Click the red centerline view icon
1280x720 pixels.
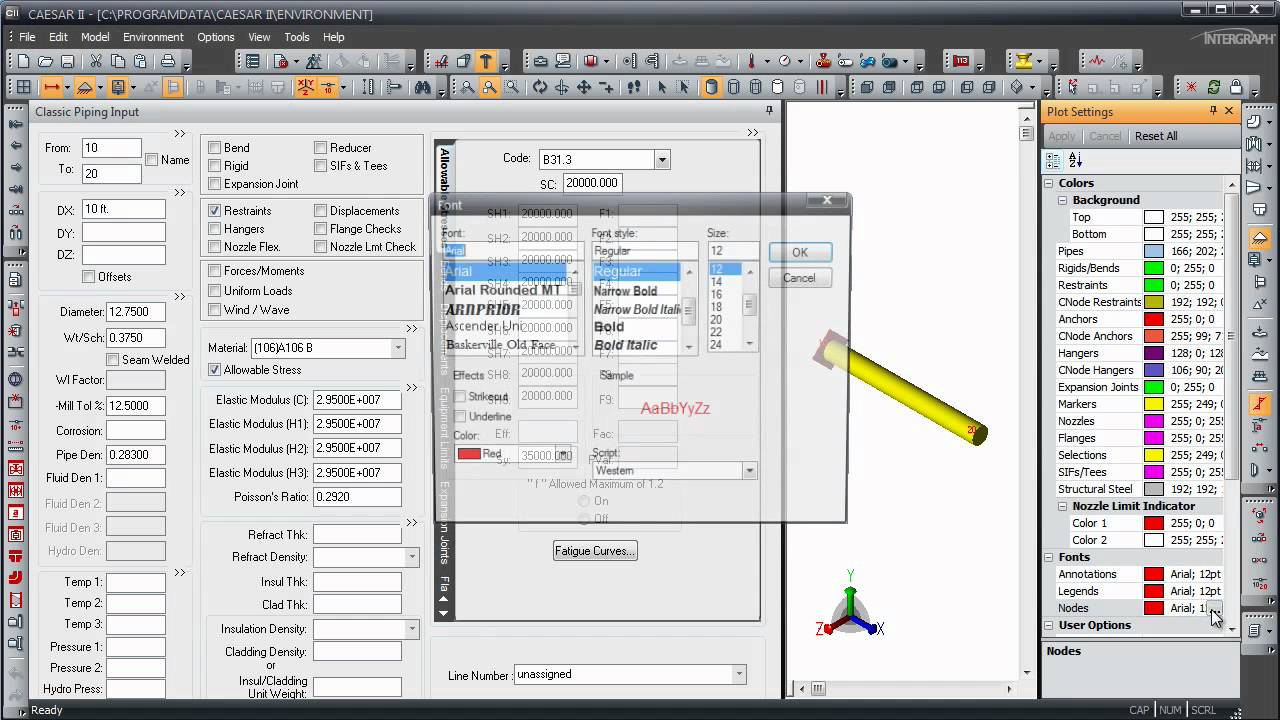pos(821,87)
